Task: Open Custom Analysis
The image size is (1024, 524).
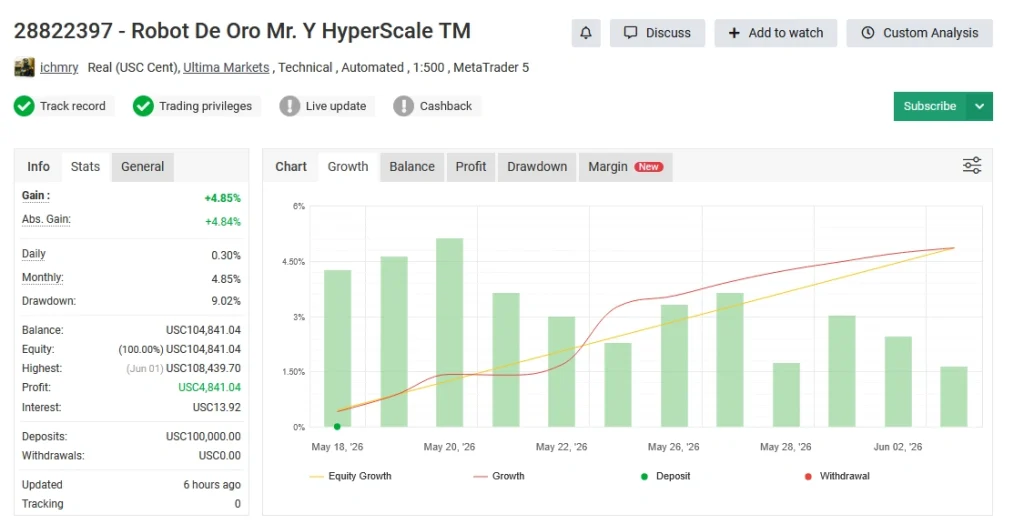Action: point(920,33)
